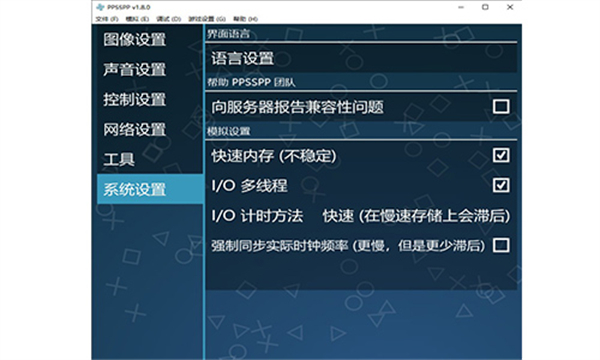Switch to the 控制设置 tab
Screen dimensions: 600x360
[x=150, y=99]
